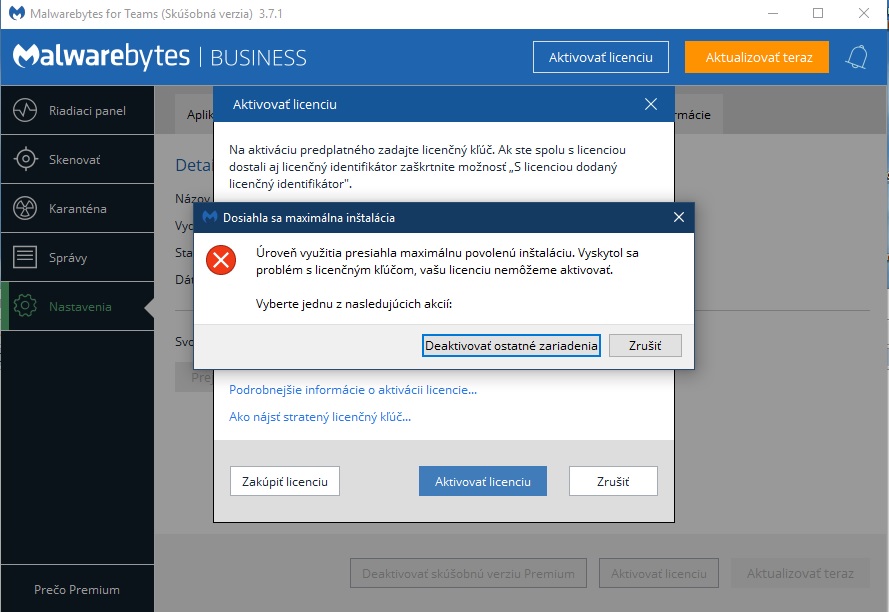889x612 pixels.
Task: Click Aktivovať licenciu in the header
Action: click(600, 57)
